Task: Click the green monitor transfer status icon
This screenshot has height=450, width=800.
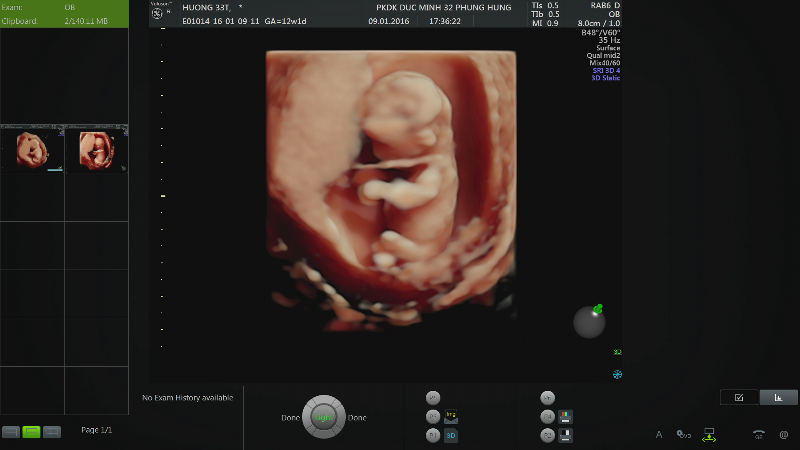Action: (709, 435)
